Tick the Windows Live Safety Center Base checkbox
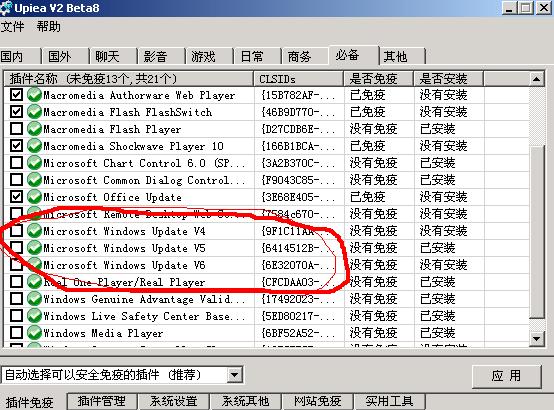The image size is (554, 410). click(x=16, y=315)
